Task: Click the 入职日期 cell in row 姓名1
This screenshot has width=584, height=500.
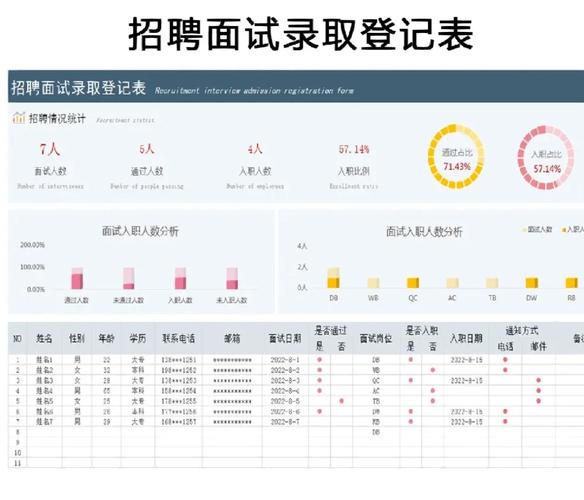Action: click(x=466, y=360)
